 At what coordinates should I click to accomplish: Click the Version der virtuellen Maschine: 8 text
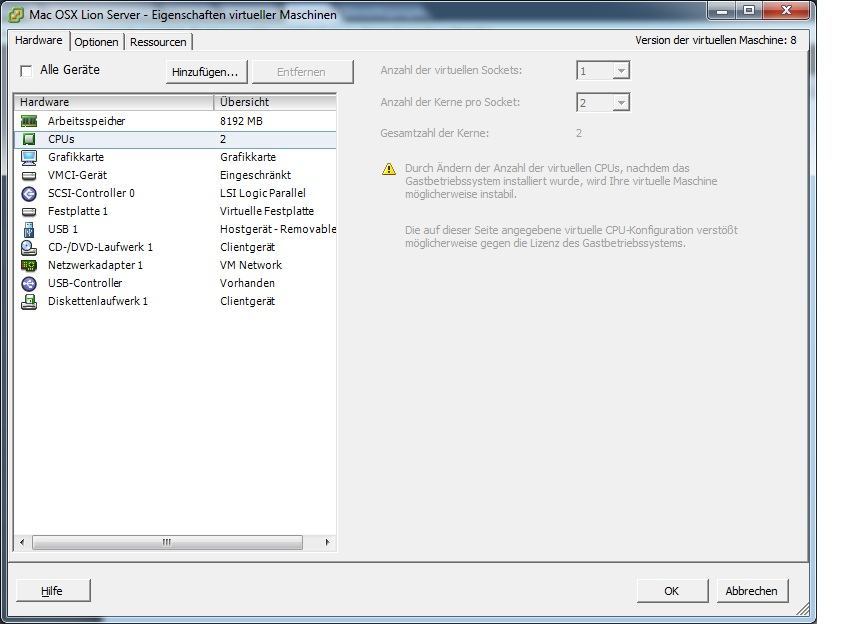[715, 40]
